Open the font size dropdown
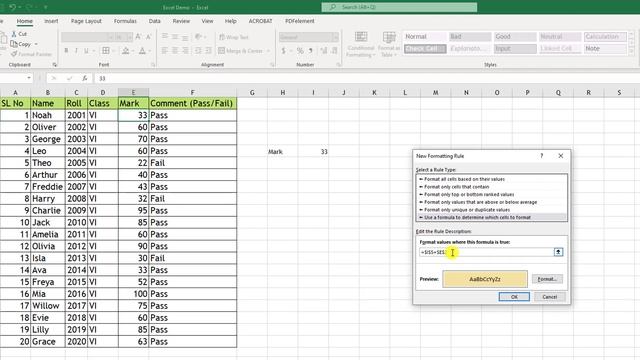 coord(129,37)
